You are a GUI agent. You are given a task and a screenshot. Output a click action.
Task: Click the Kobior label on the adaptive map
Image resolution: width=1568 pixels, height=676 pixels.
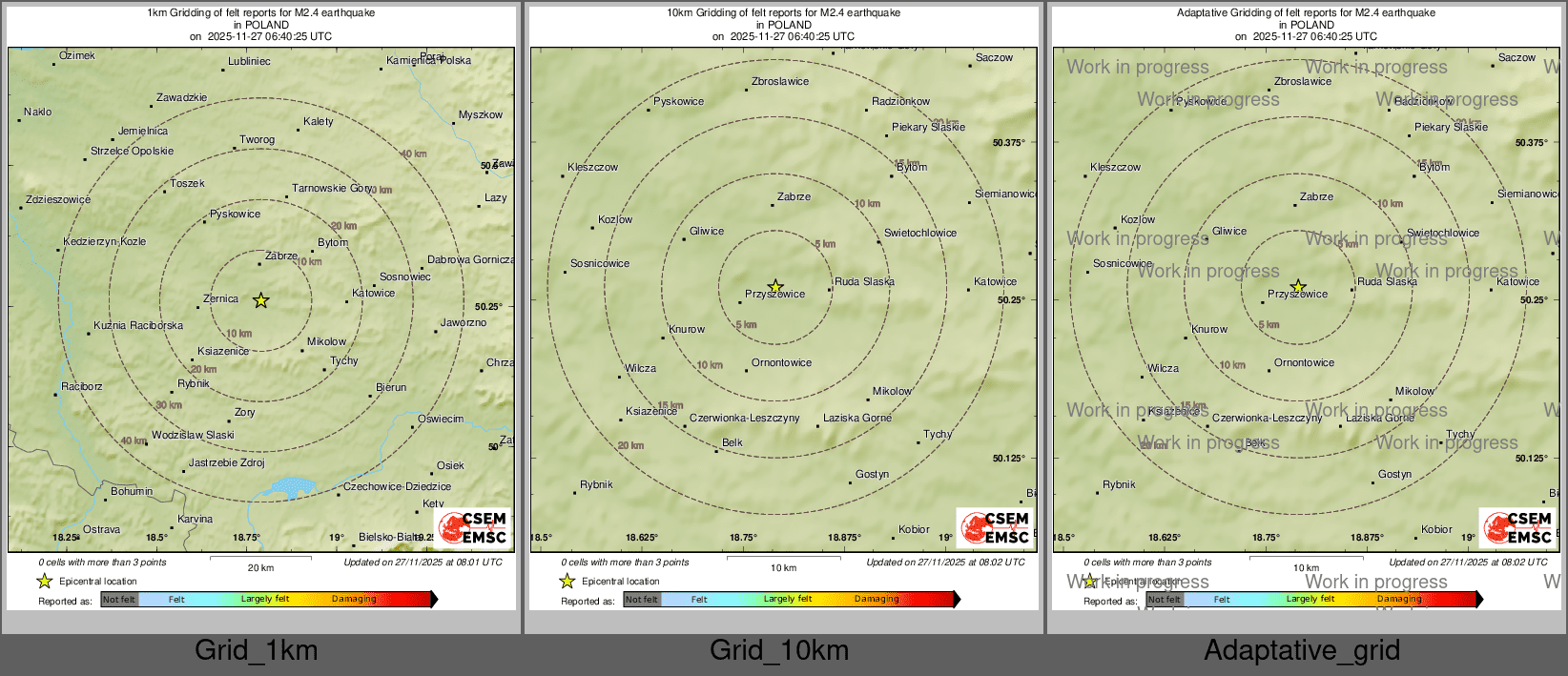click(x=1437, y=529)
